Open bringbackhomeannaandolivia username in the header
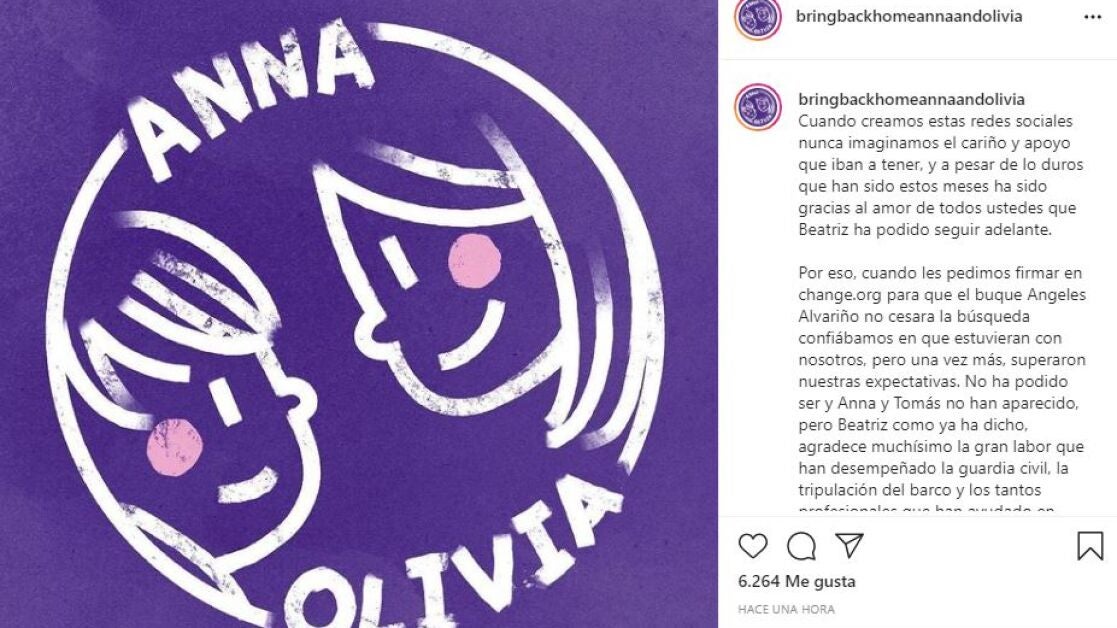Screen dimensions: 1117x628 tap(909, 16)
